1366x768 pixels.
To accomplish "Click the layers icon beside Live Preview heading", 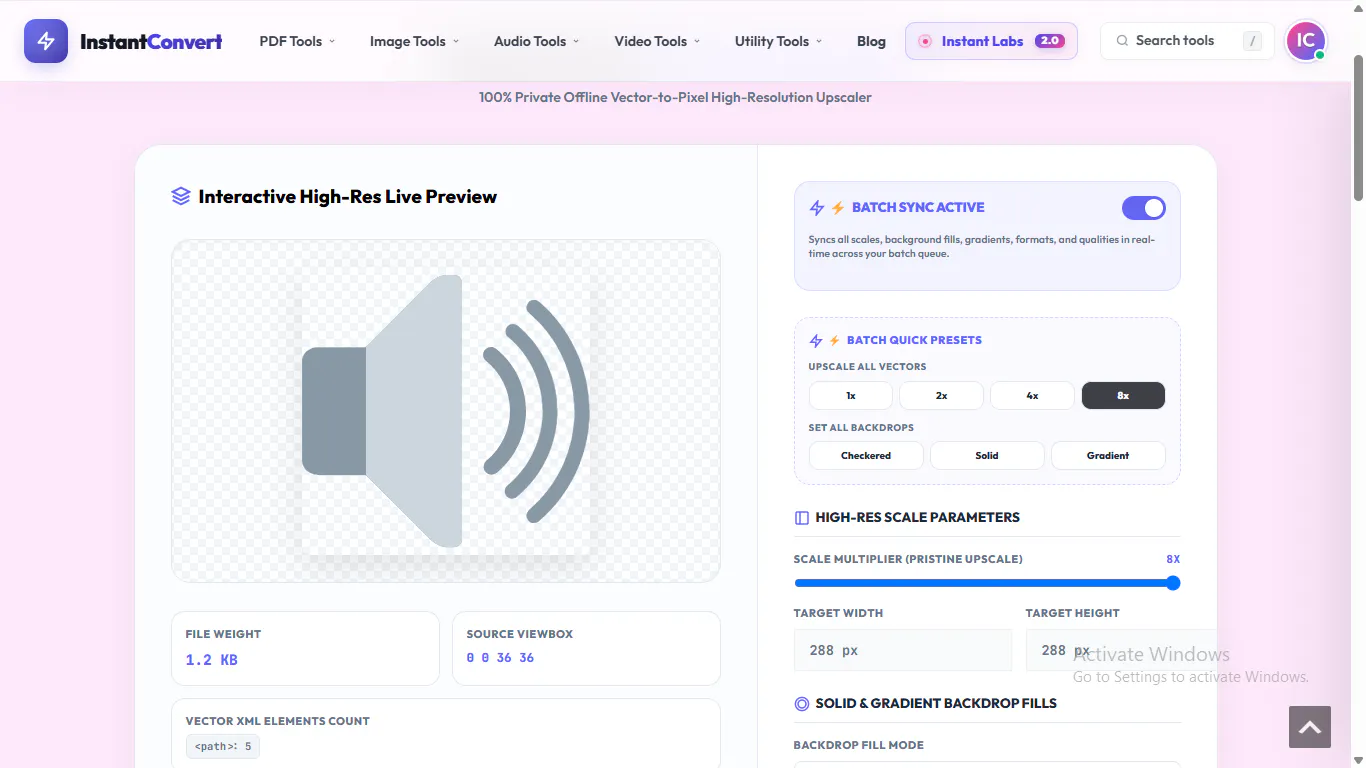I will 181,196.
